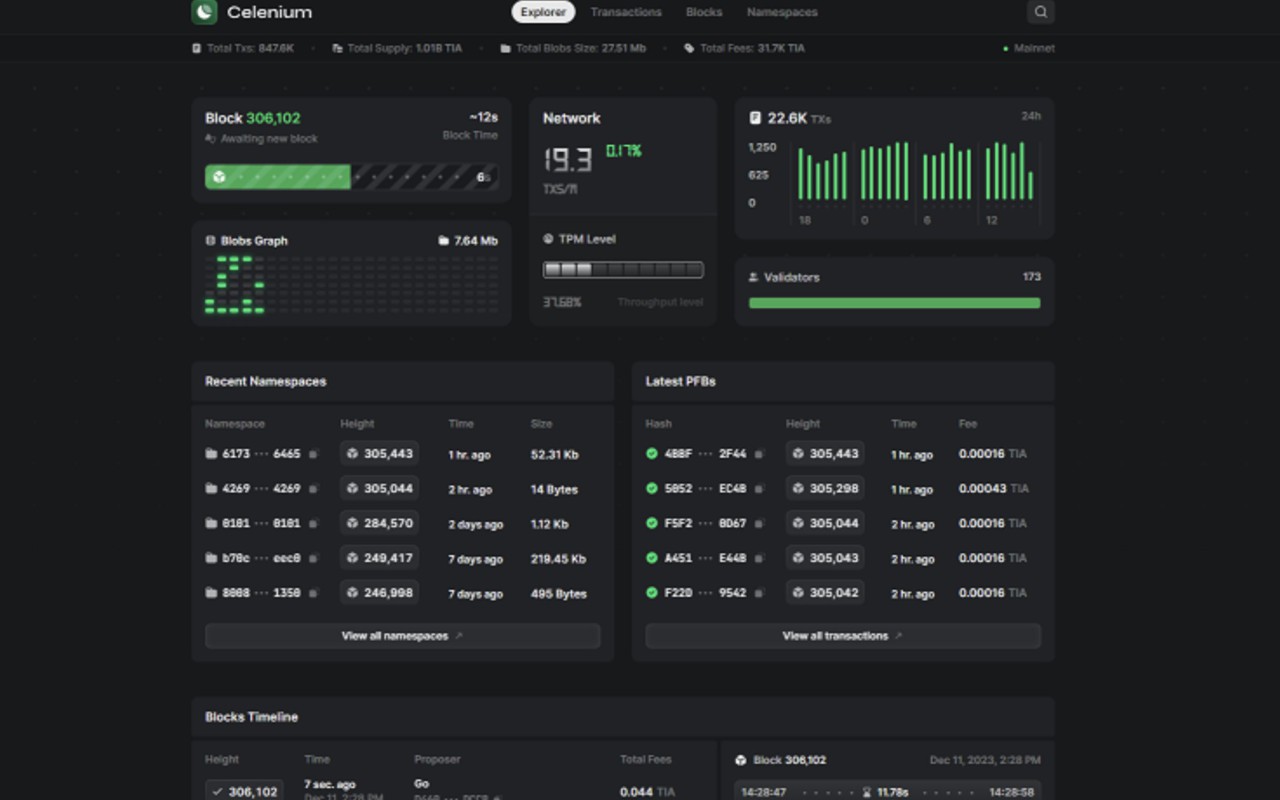Image resolution: width=1280 pixels, height=800 pixels.
Task: Go to the Namespaces tab
Action: tap(782, 12)
